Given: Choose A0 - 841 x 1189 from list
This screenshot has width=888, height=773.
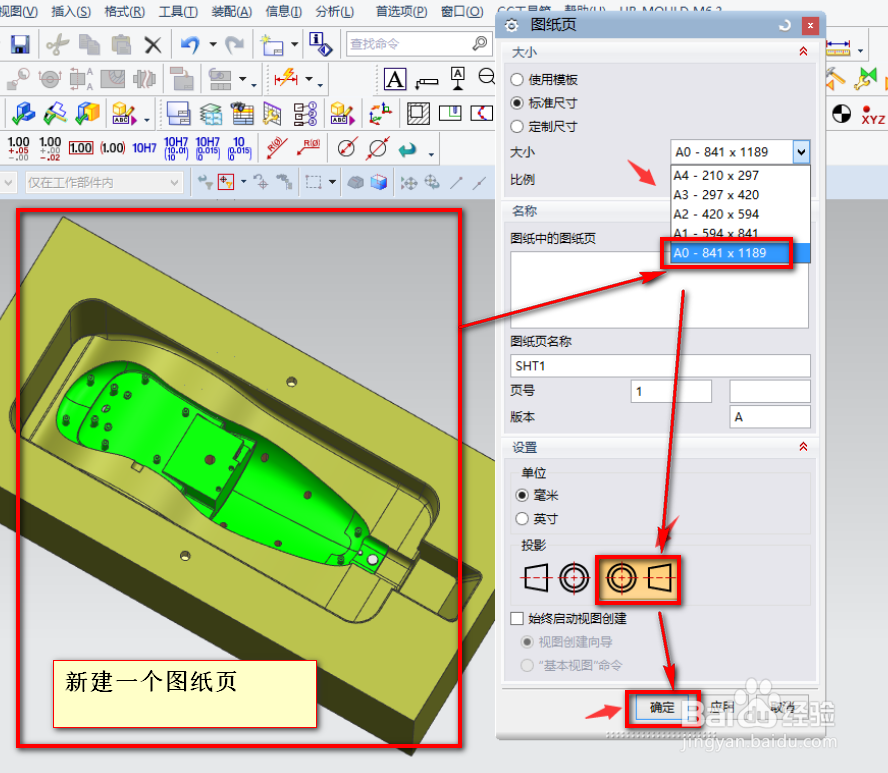Looking at the screenshot, I should [740, 253].
